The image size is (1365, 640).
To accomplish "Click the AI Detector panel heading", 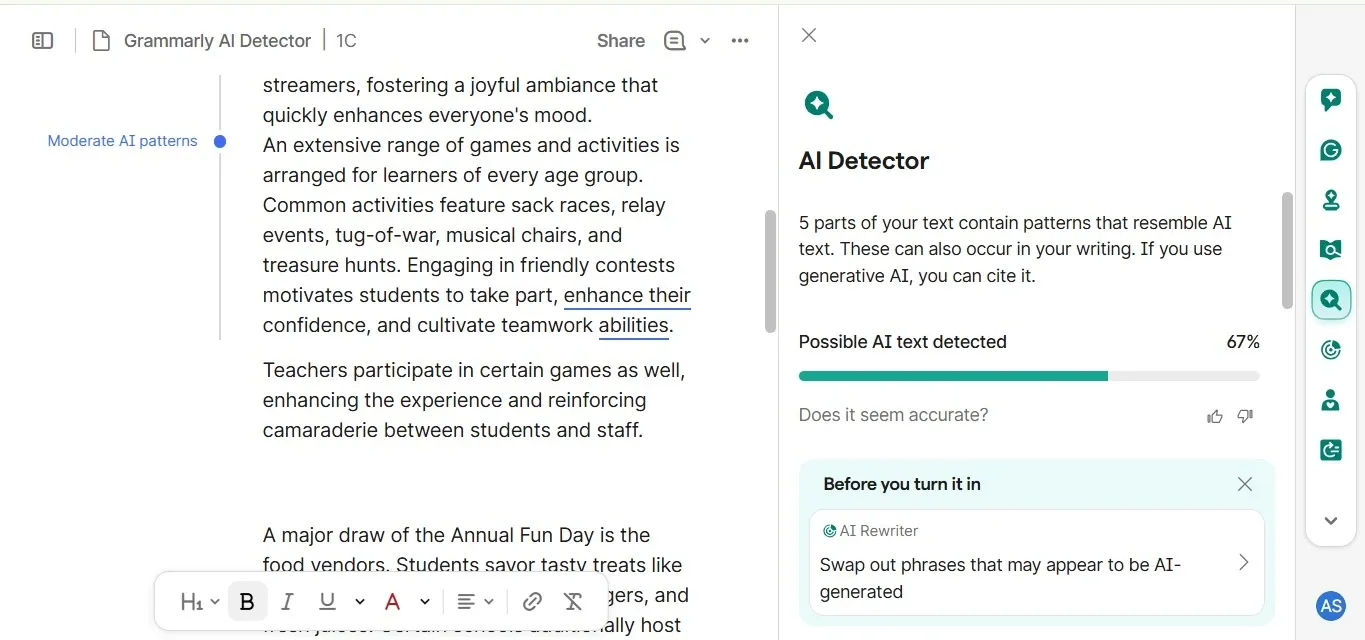I will (x=864, y=161).
